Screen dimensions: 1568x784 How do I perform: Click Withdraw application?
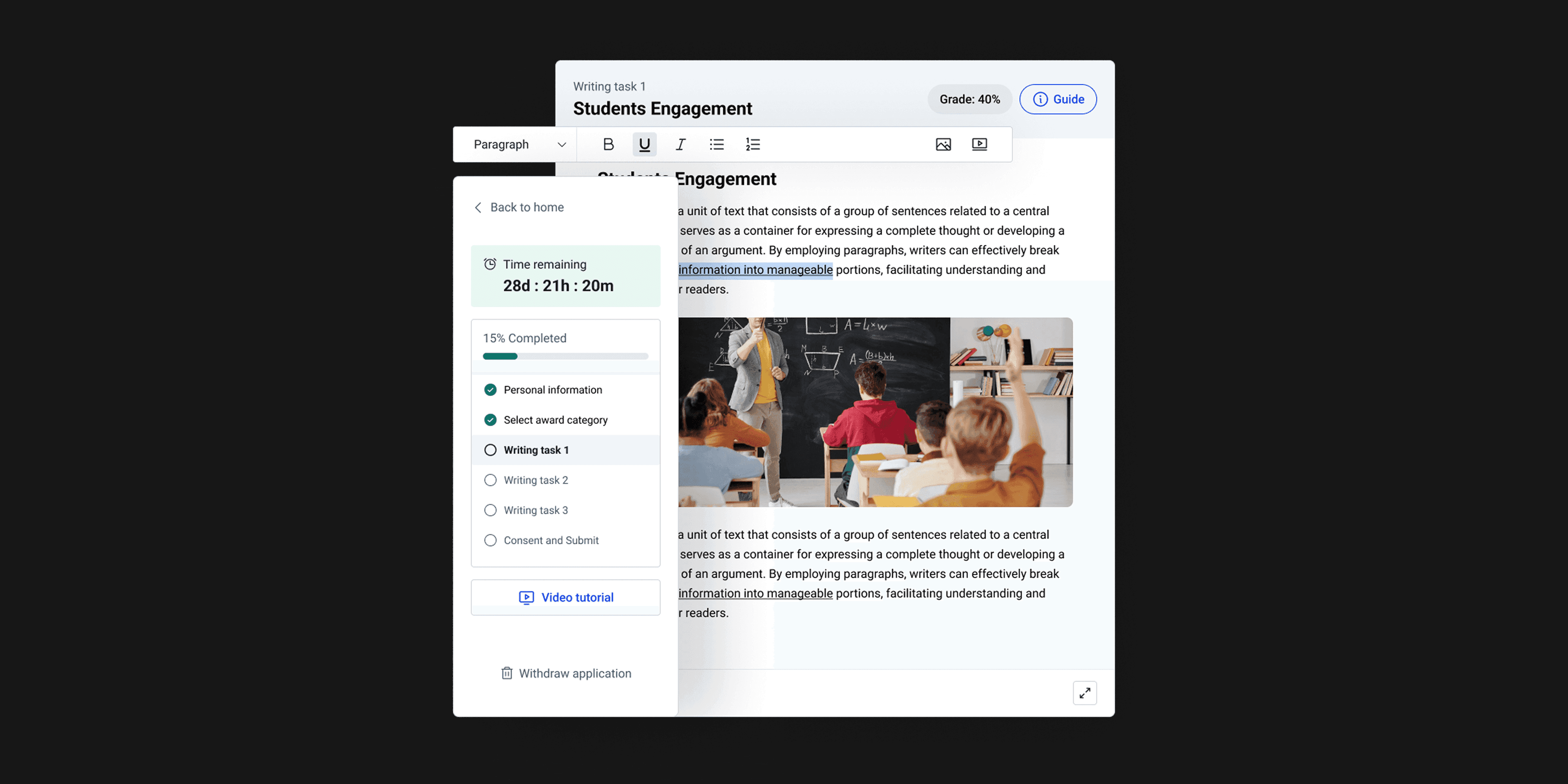point(566,673)
